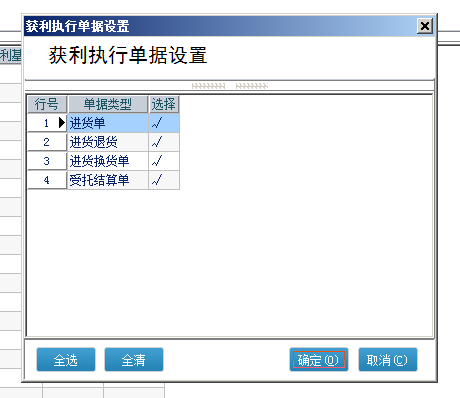The width and height of the screenshot is (460, 398).
Task: Select the 进货单 row cell
Action: pos(108,123)
